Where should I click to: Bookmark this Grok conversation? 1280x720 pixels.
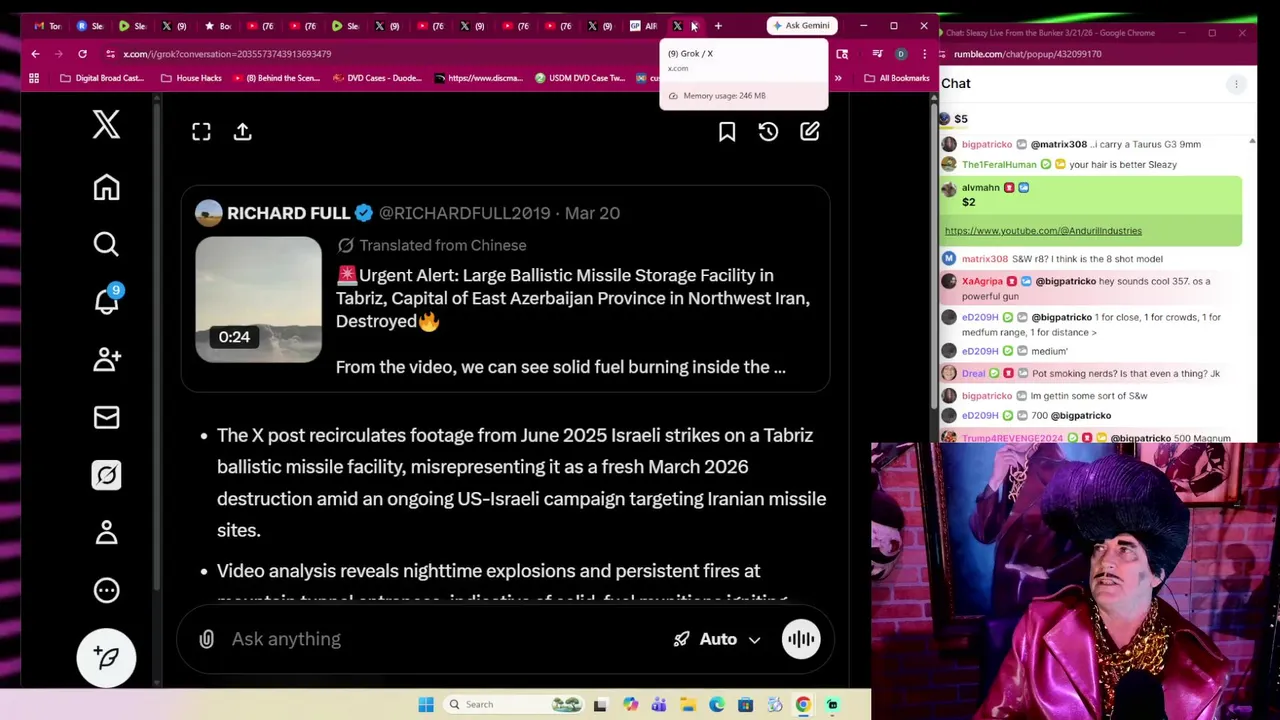coord(727,132)
